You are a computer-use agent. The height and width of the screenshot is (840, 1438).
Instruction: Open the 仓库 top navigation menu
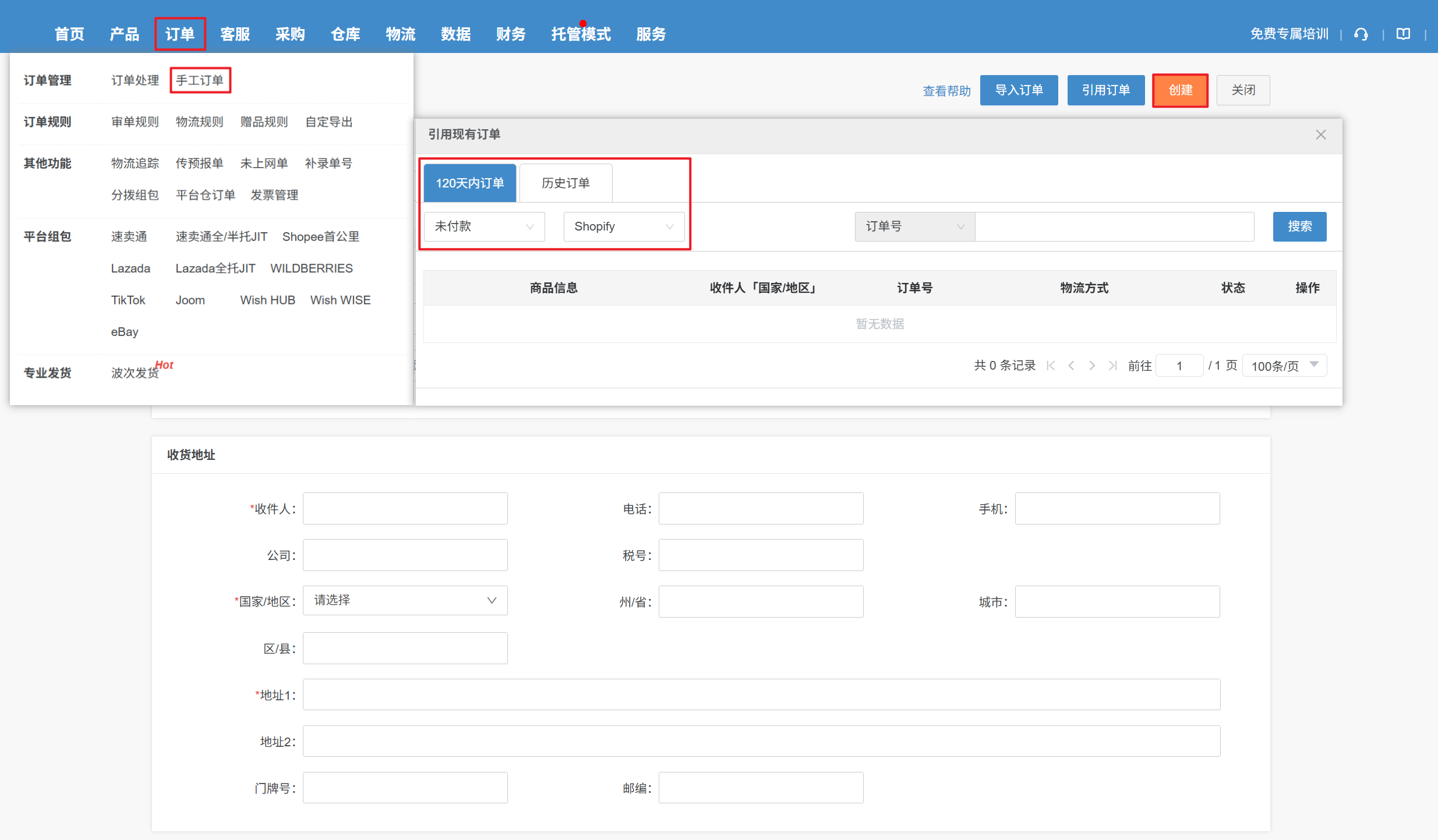tap(345, 34)
